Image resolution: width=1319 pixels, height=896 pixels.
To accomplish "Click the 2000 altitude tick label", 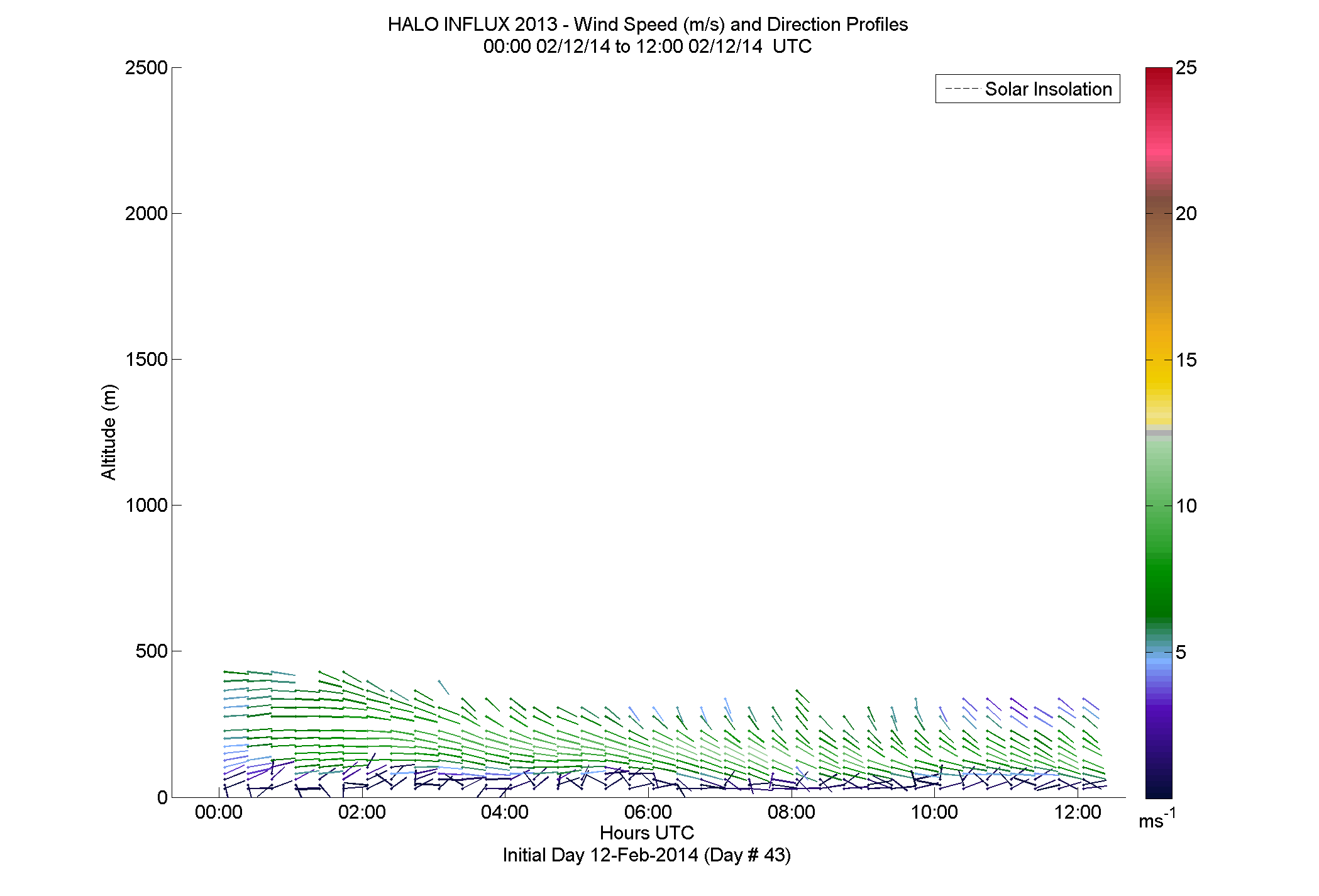I will [x=146, y=214].
